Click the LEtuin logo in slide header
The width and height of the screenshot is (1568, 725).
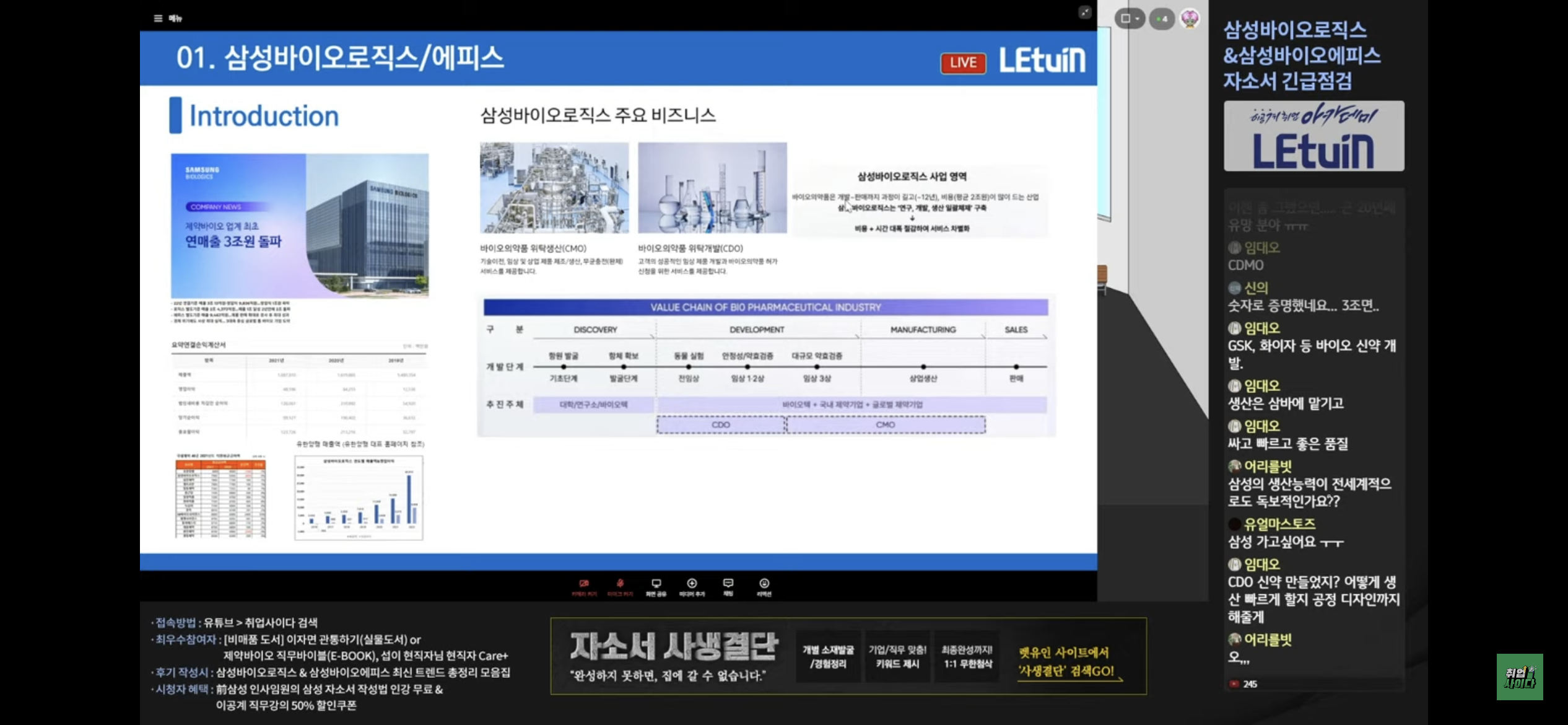click(1042, 61)
